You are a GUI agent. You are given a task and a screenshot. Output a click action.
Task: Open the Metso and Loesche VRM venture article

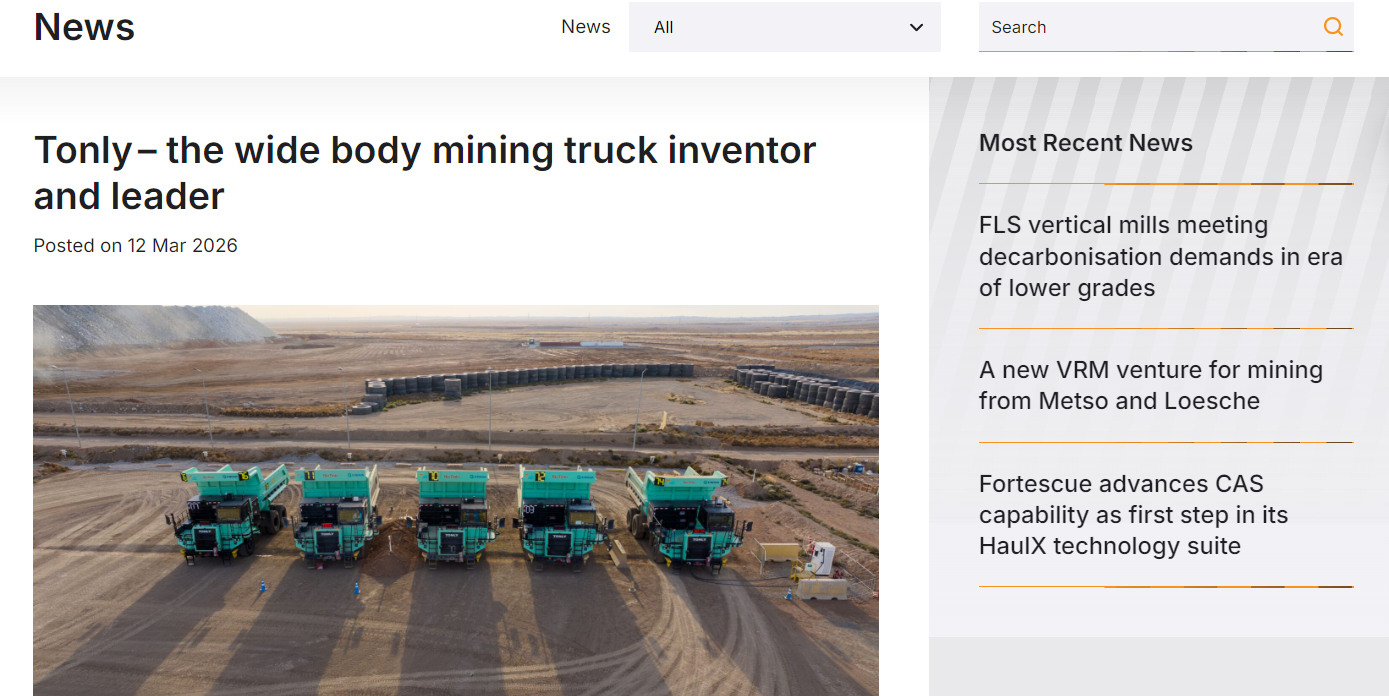point(1150,385)
